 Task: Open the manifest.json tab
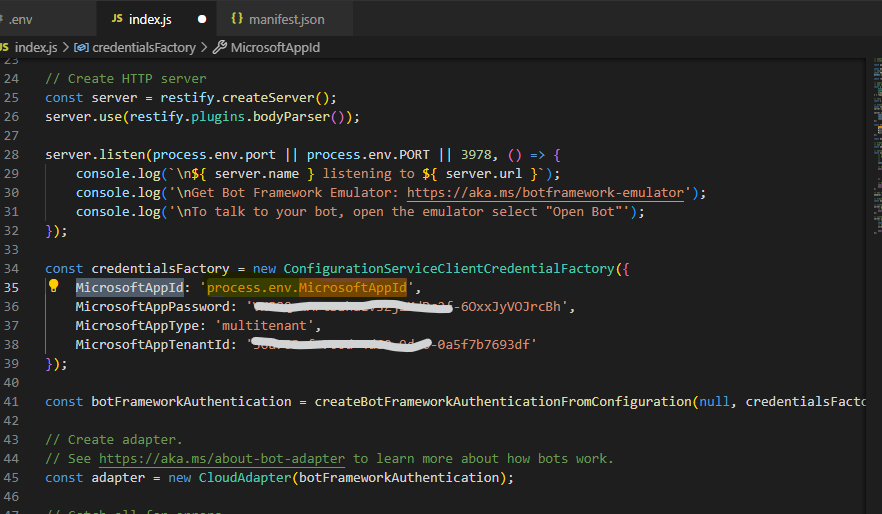click(285, 19)
